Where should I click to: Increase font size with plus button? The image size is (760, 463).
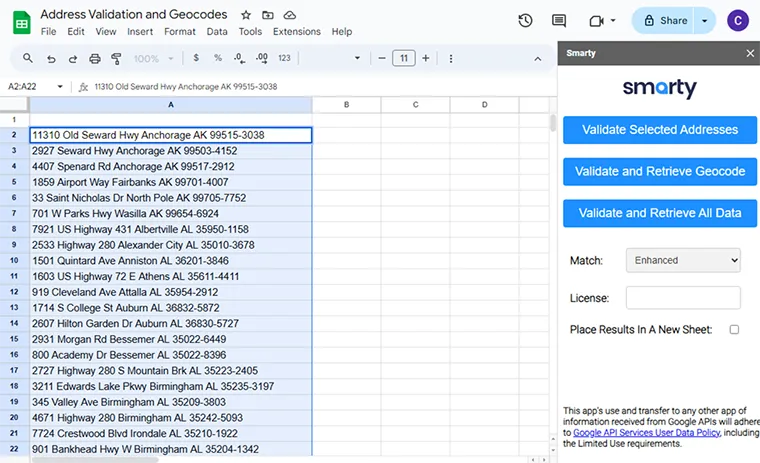pos(426,58)
